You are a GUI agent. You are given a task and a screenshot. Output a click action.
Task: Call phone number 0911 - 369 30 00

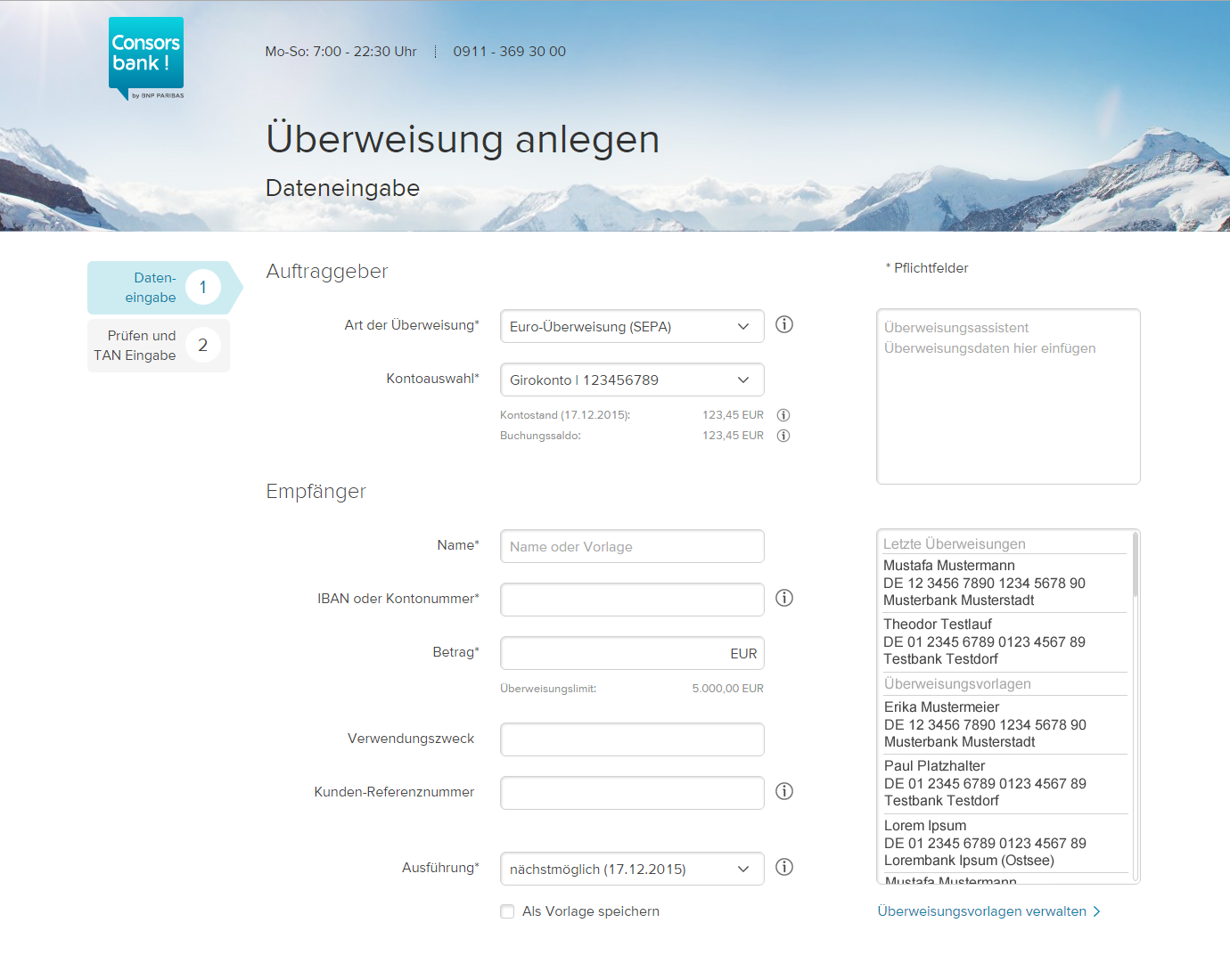(x=509, y=52)
